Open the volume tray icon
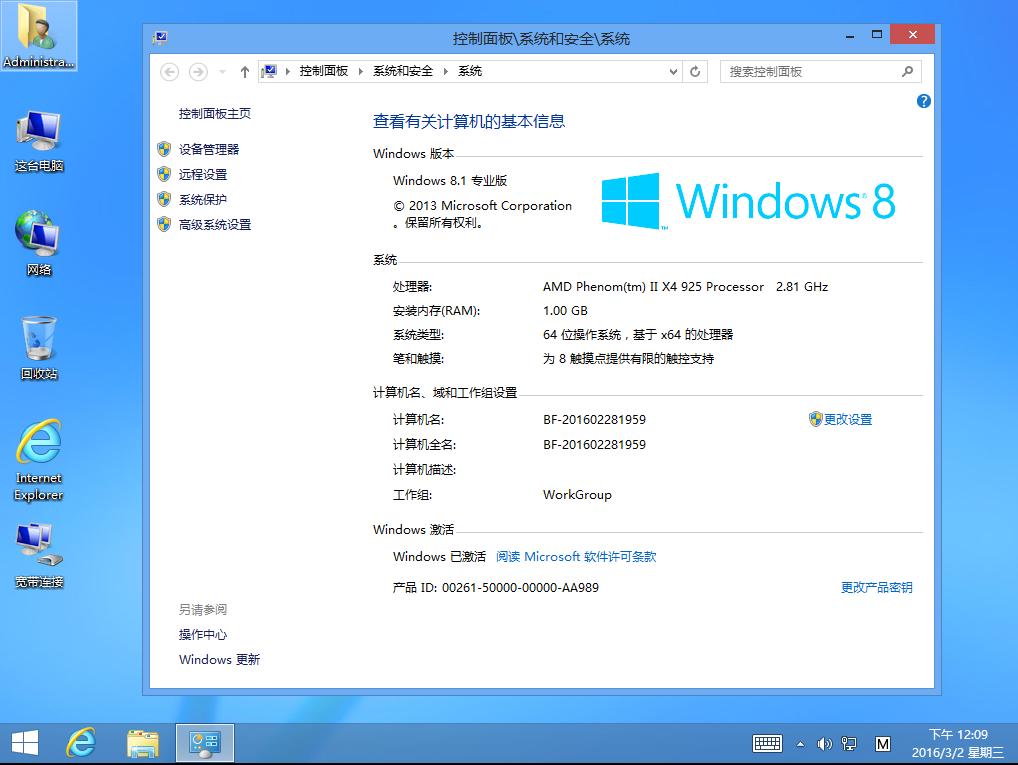Screen dimensions: 1018x765 tap(824, 744)
